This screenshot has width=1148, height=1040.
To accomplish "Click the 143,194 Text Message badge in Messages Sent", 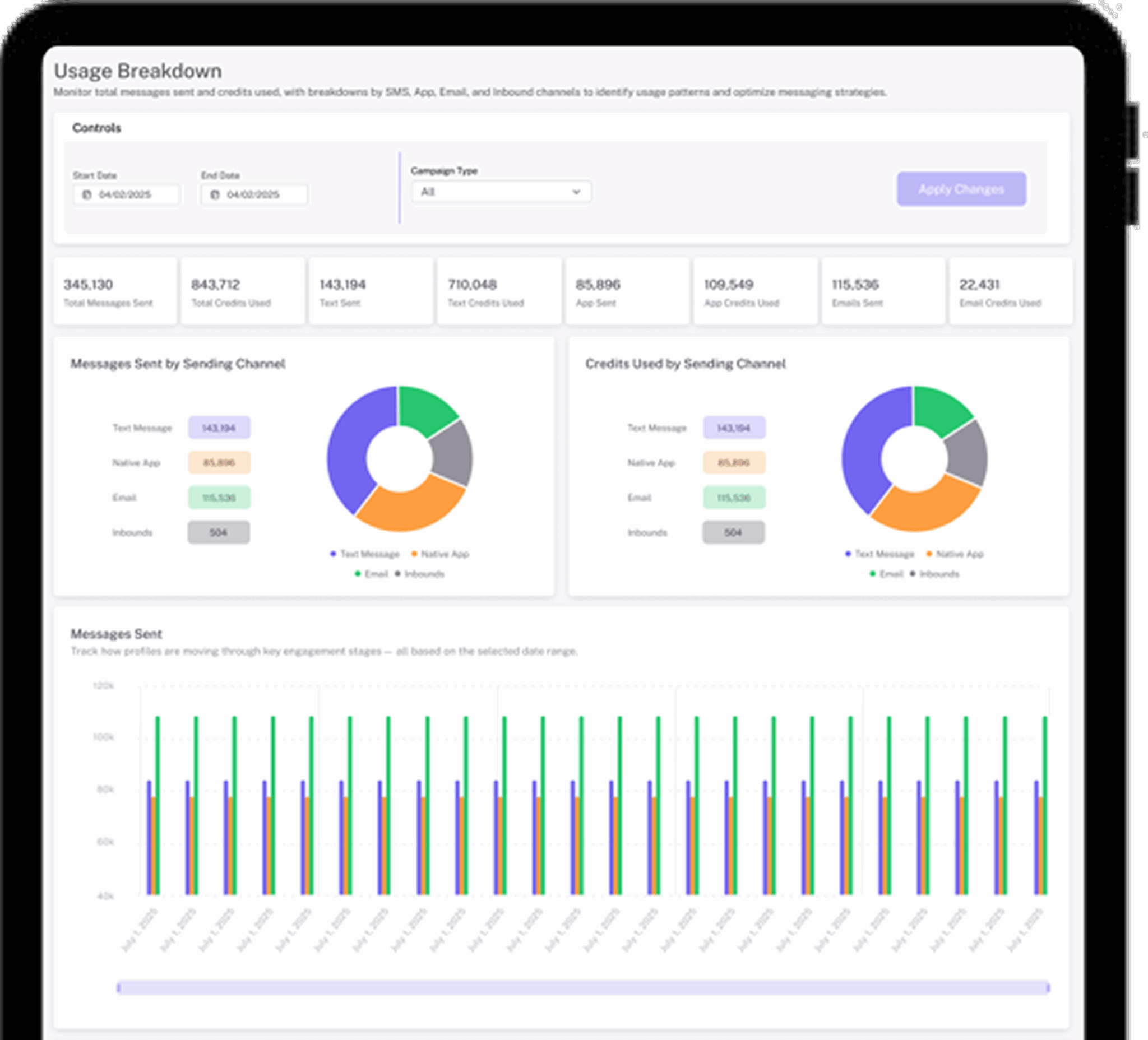I will [219, 428].
